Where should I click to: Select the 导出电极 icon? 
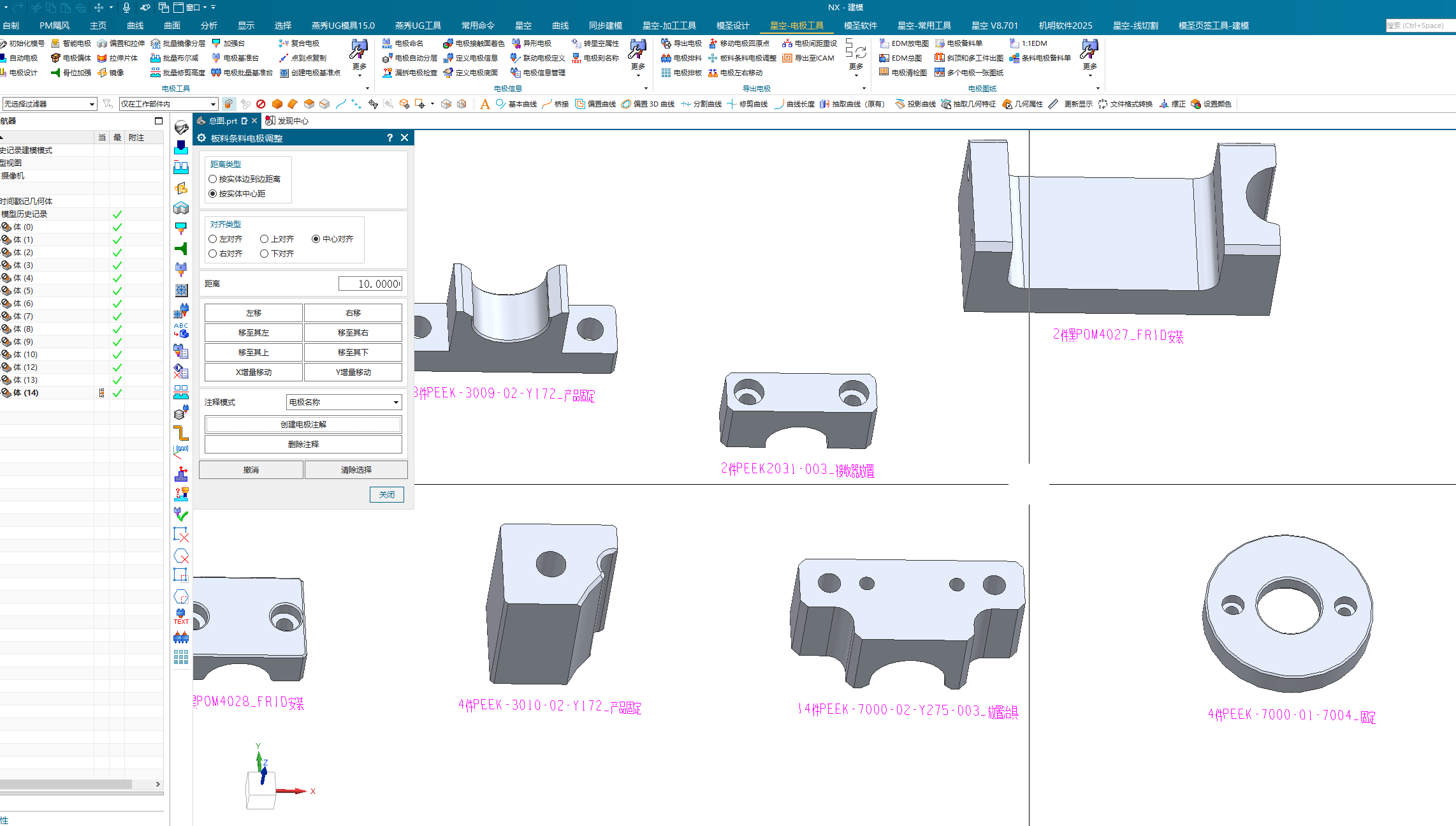pos(666,43)
